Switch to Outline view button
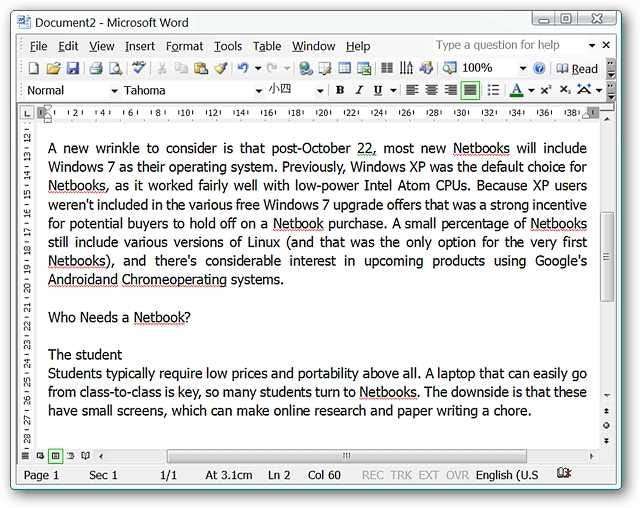This screenshot has height=508, width=640. point(71,455)
